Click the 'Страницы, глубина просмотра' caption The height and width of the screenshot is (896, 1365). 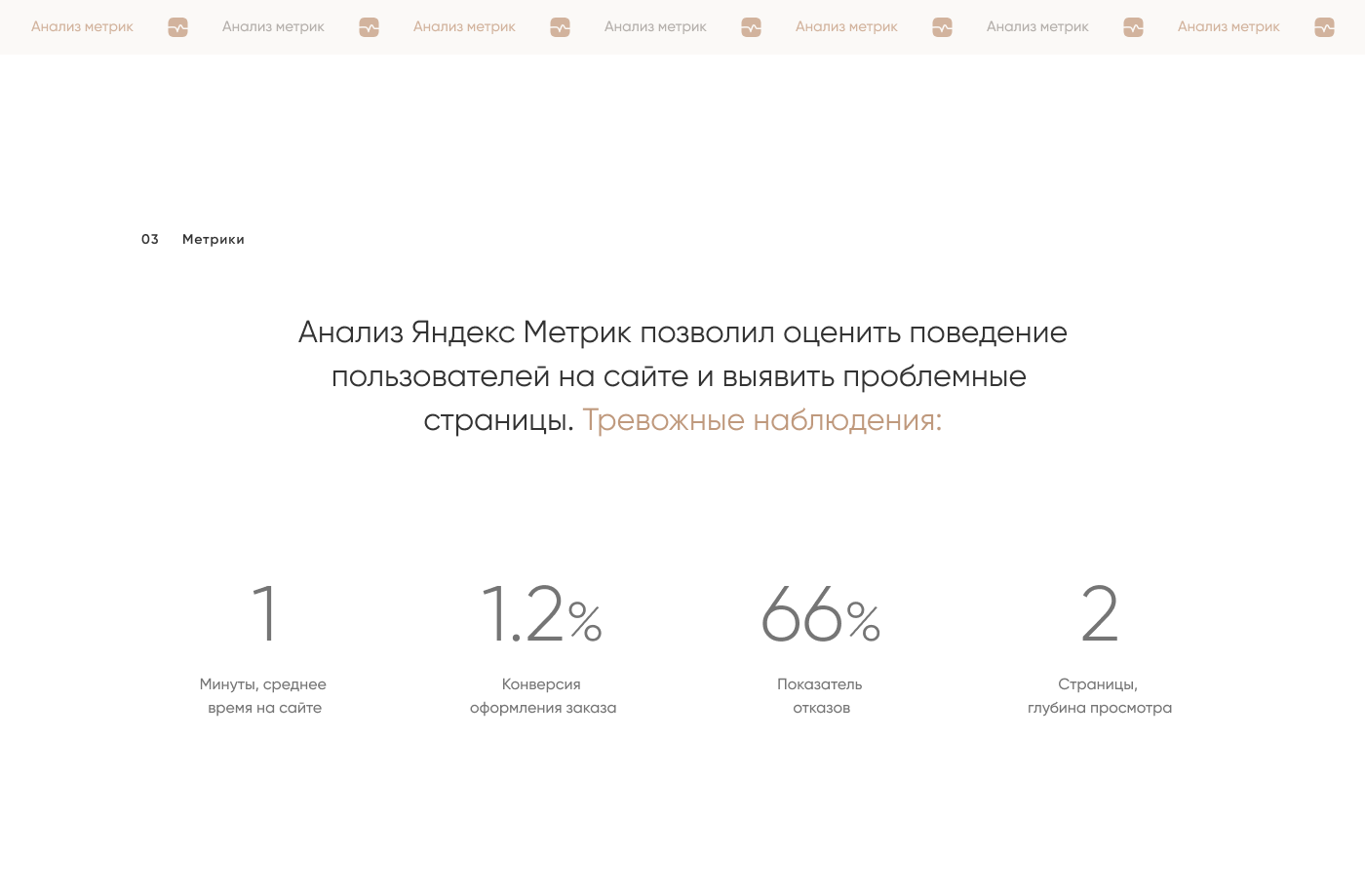click(x=1099, y=696)
